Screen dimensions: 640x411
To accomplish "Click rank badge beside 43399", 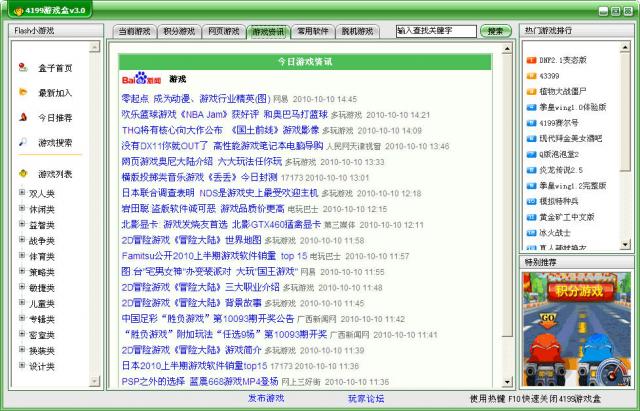I will click(531, 76).
